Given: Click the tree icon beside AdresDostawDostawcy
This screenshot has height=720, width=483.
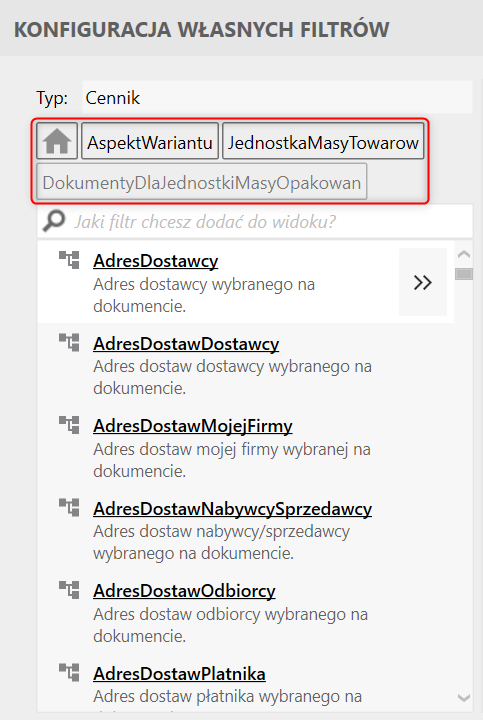Looking at the screenshot, I should click(69, 343).
